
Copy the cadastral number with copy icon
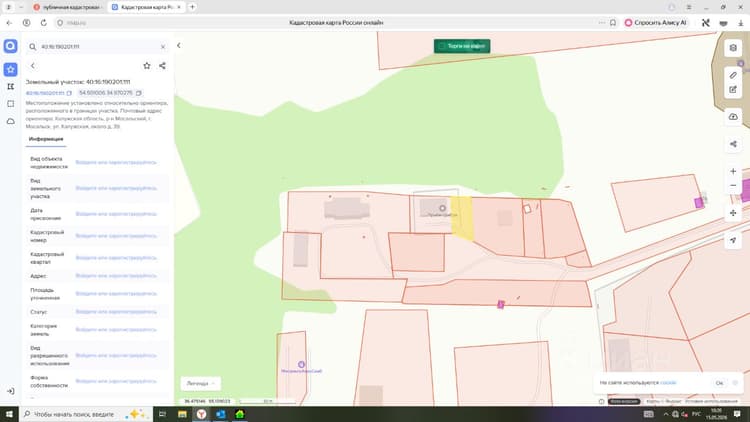[x=69, y=93]
